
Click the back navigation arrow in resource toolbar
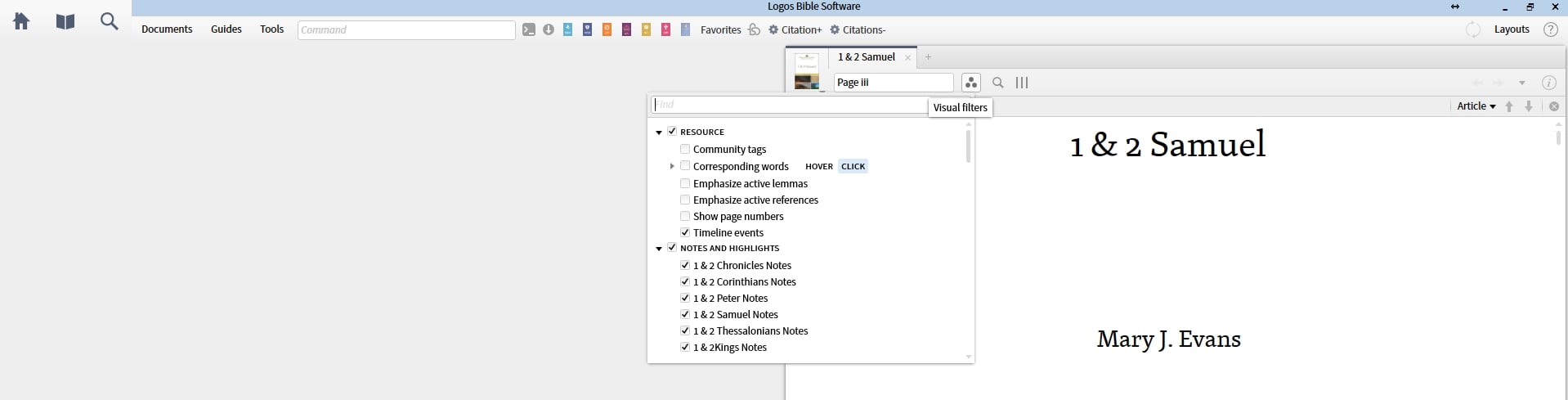[1477, 83]
